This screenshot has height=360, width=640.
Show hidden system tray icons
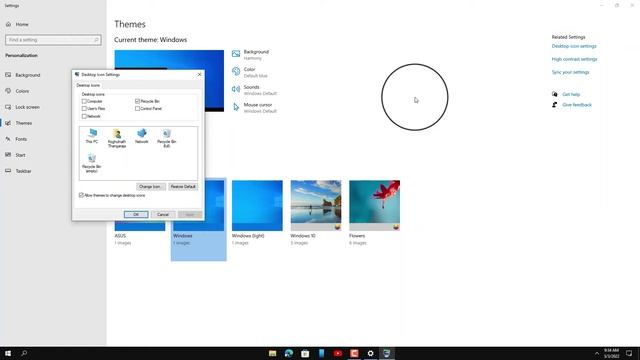click(597, 353)
